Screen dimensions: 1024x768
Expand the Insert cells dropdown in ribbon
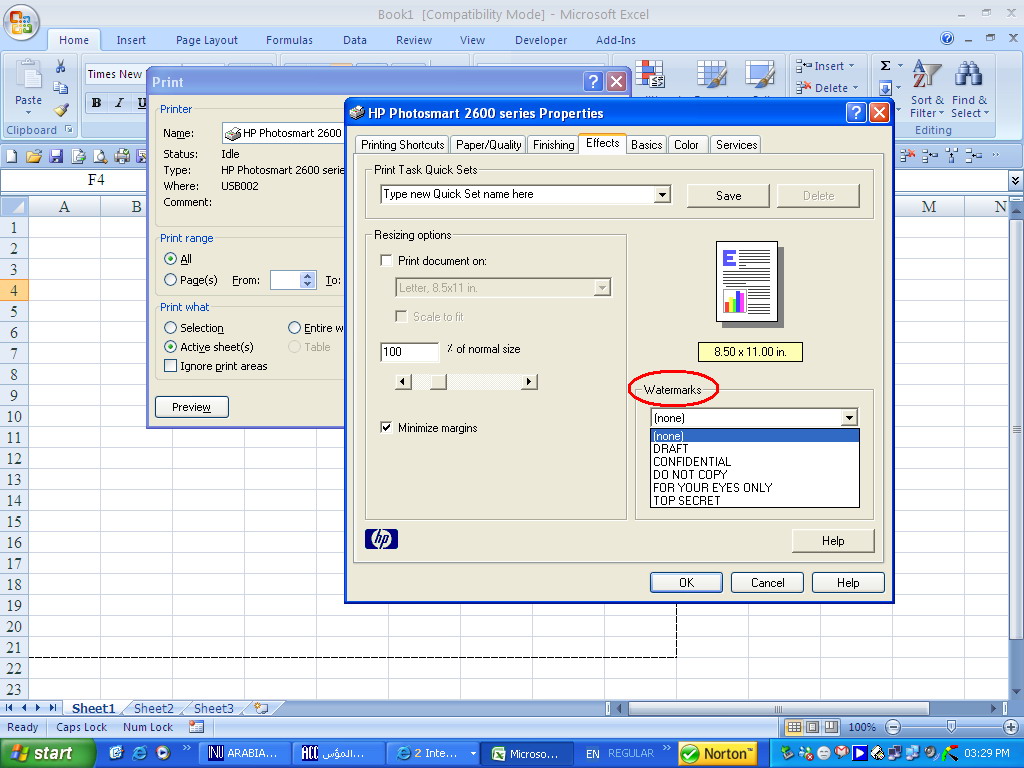[x=852, y=66]
